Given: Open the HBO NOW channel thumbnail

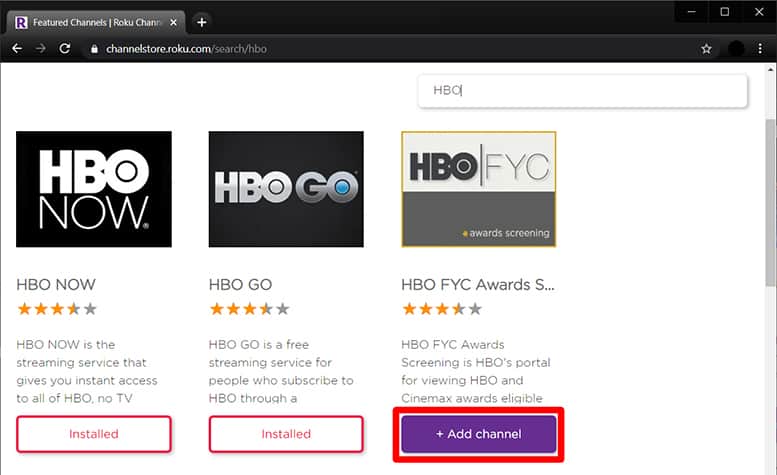Looking at the screenshot, I should click(x=94, y=189).
